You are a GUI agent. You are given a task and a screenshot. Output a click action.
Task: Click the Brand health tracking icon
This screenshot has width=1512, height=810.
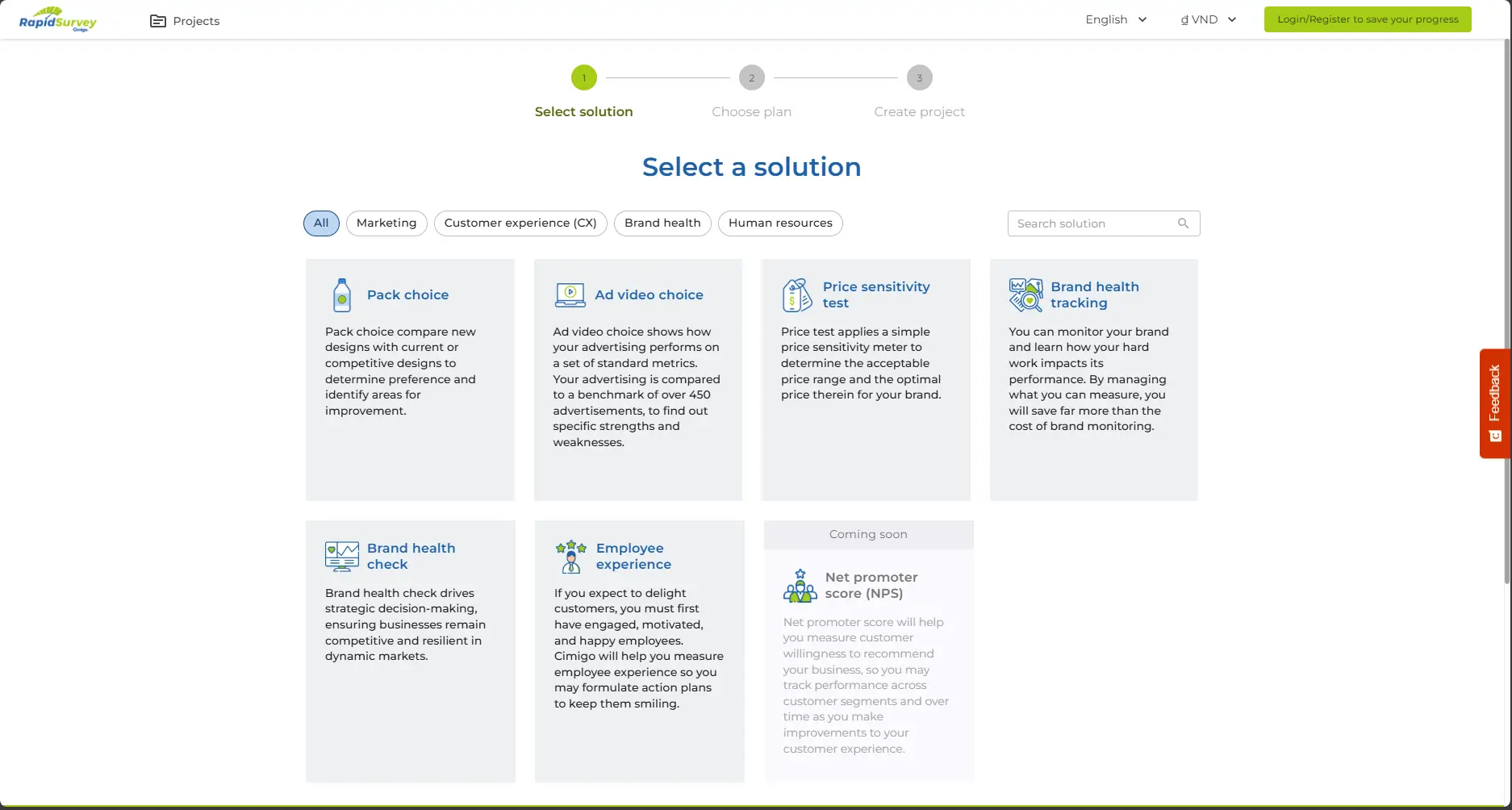coord(1025,295)
